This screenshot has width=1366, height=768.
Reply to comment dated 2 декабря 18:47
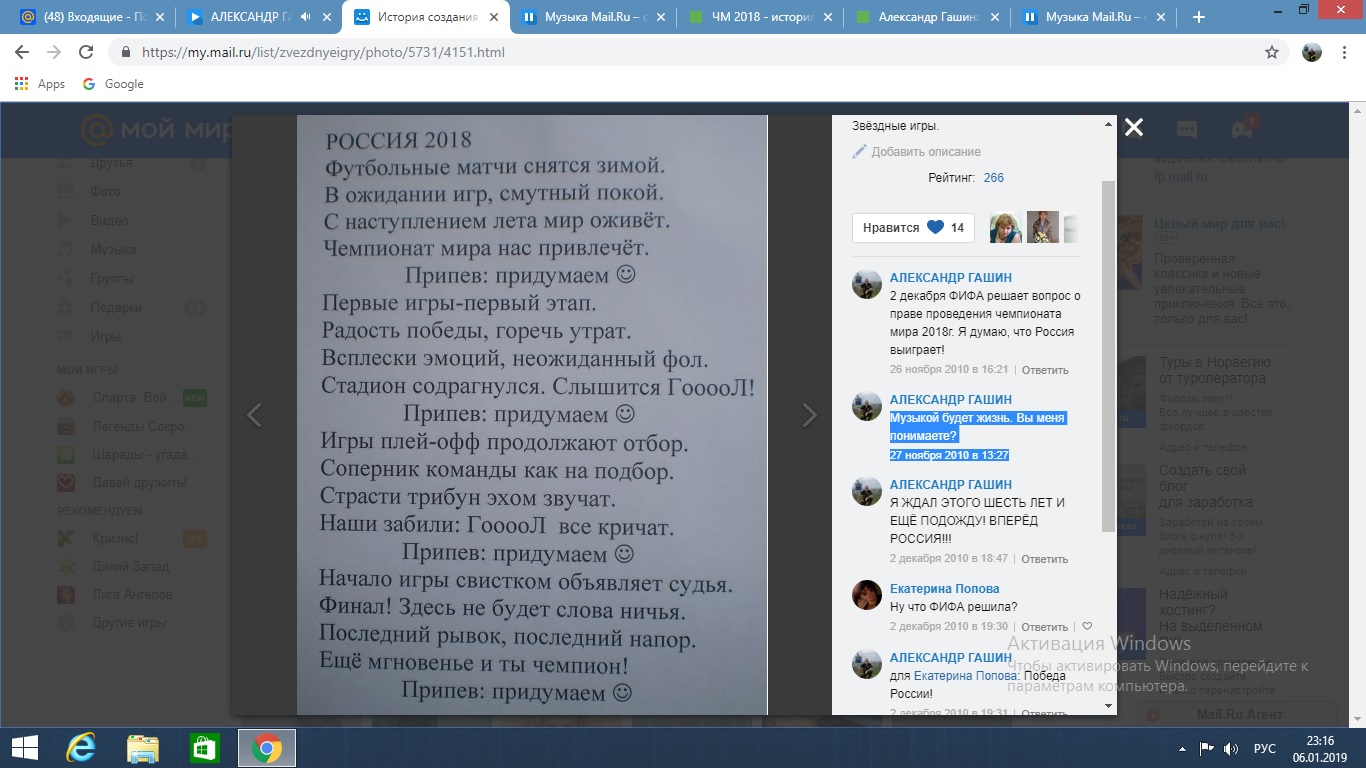(x=1045, y=559)
